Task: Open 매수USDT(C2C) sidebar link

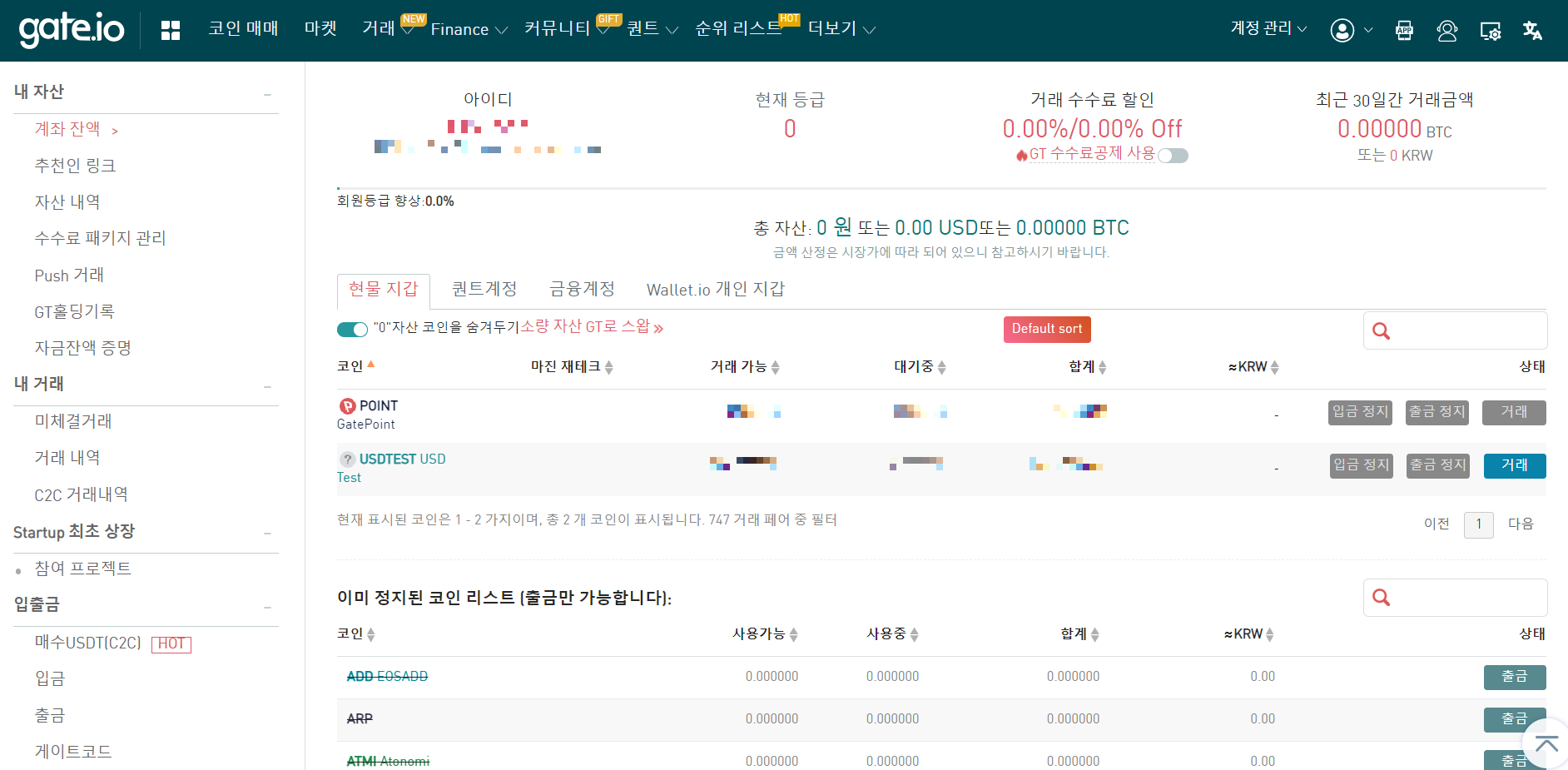Action: coord(88,643)
